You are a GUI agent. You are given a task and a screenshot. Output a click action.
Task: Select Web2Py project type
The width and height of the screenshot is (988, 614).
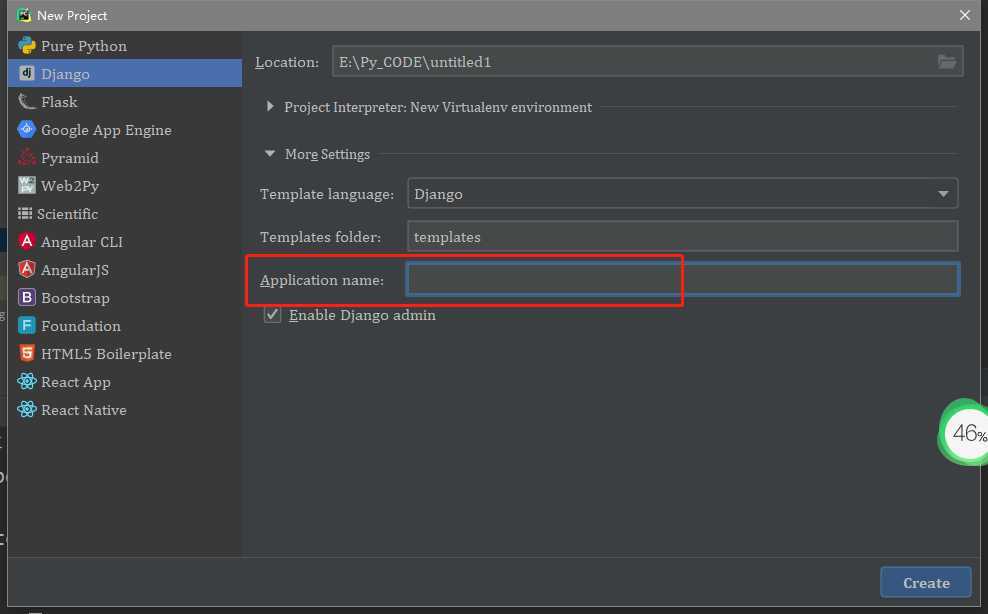tap(70, 186)
